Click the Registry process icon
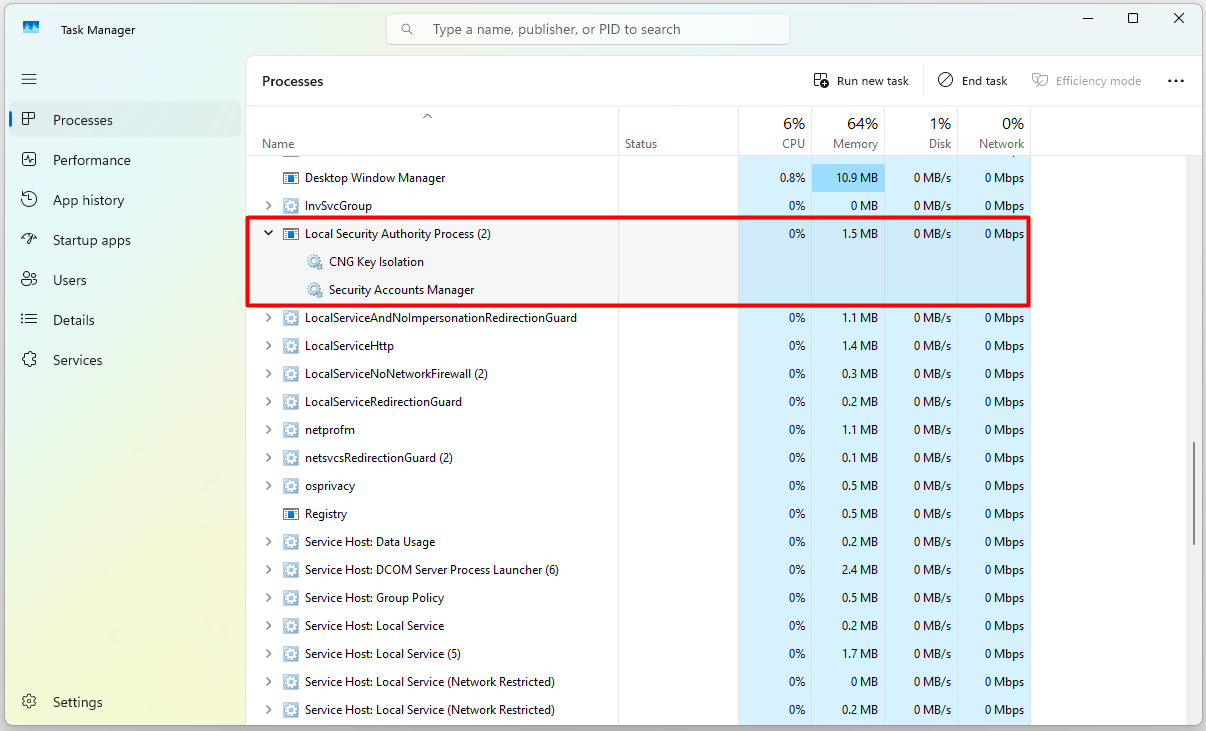Screen dimensions: 1206x731 click(x=291, y=514)
